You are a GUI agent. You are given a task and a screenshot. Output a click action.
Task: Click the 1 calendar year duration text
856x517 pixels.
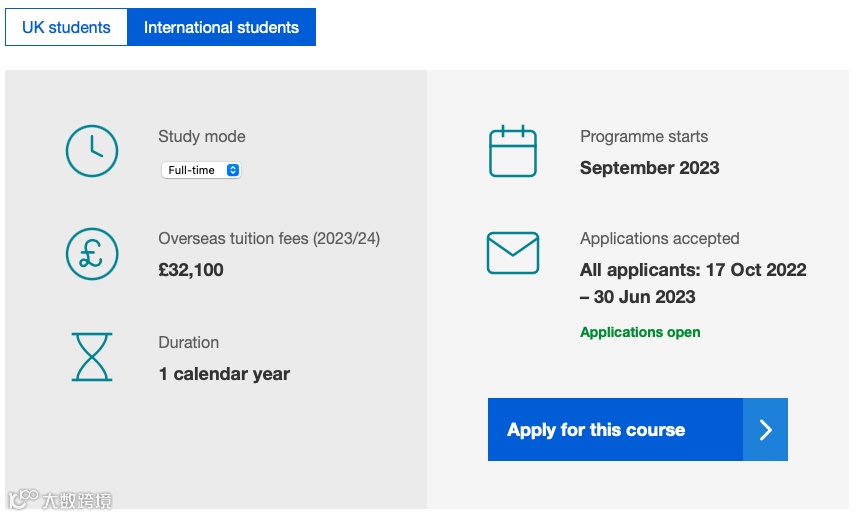click(x=224, y=374)
